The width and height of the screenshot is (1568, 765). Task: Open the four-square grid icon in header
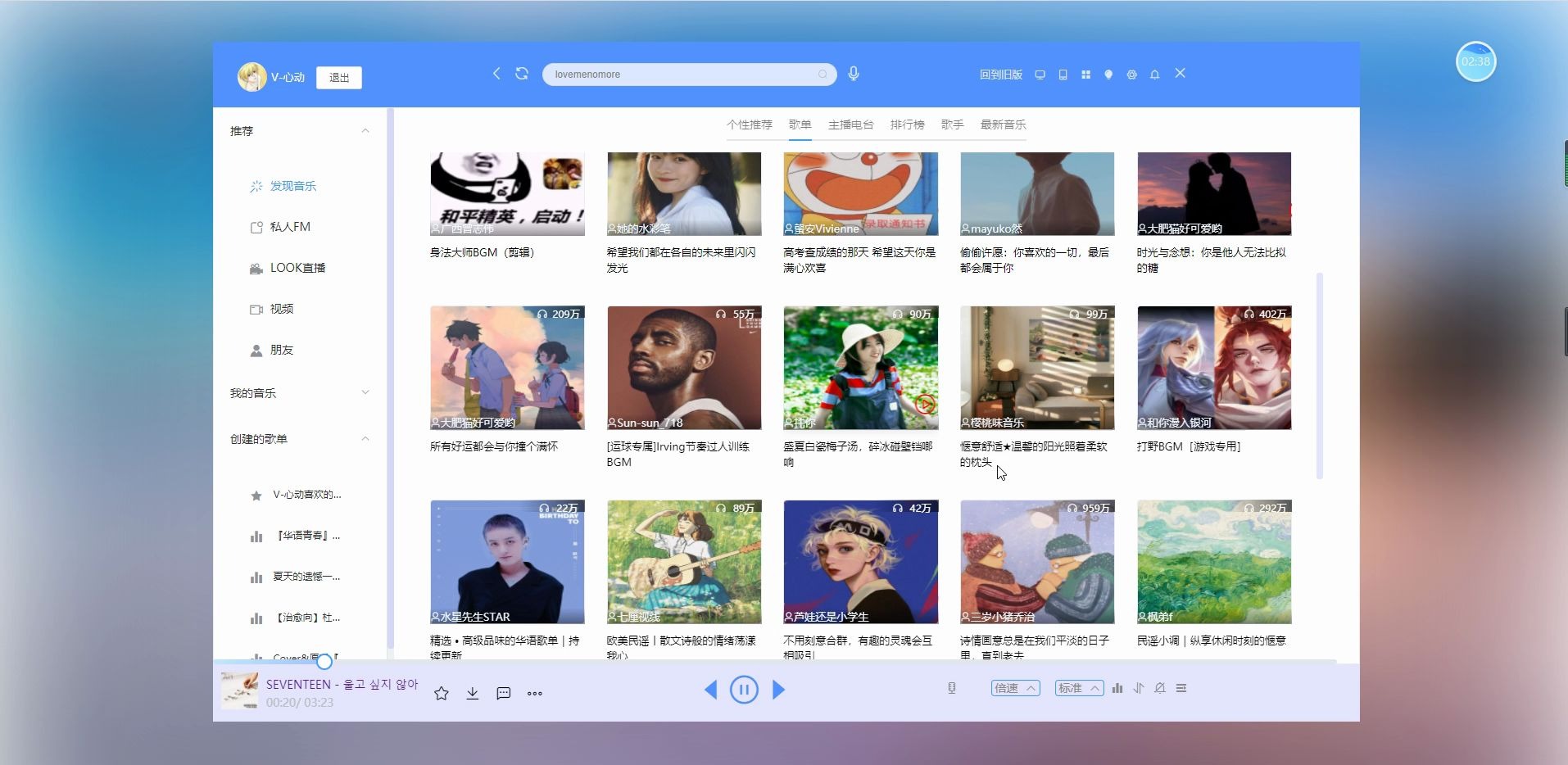pos(1085,75)
